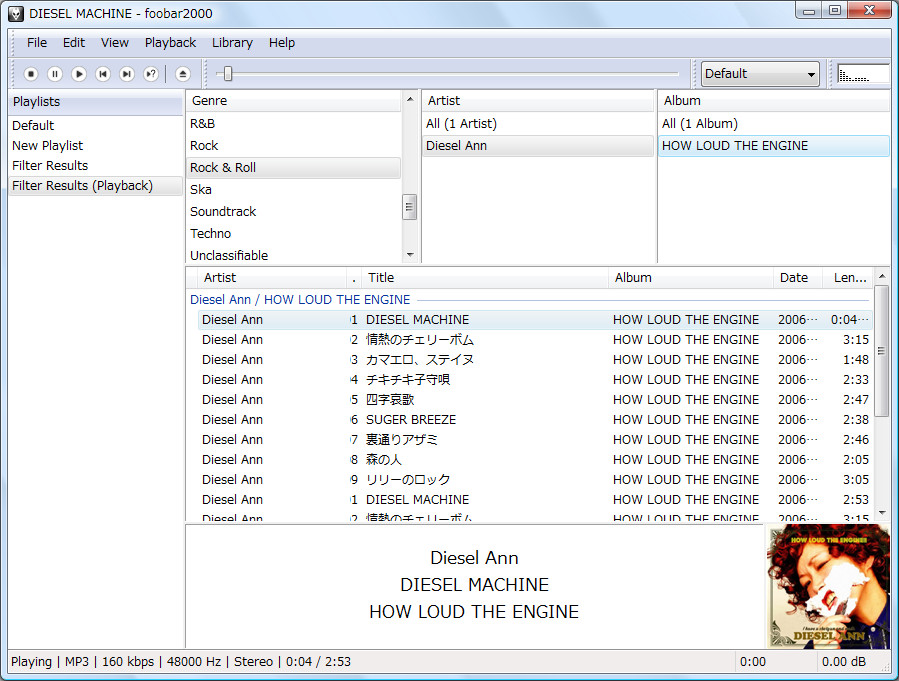Open a file with the eject icon
The image size is (899, 681).
click(182, 73)
